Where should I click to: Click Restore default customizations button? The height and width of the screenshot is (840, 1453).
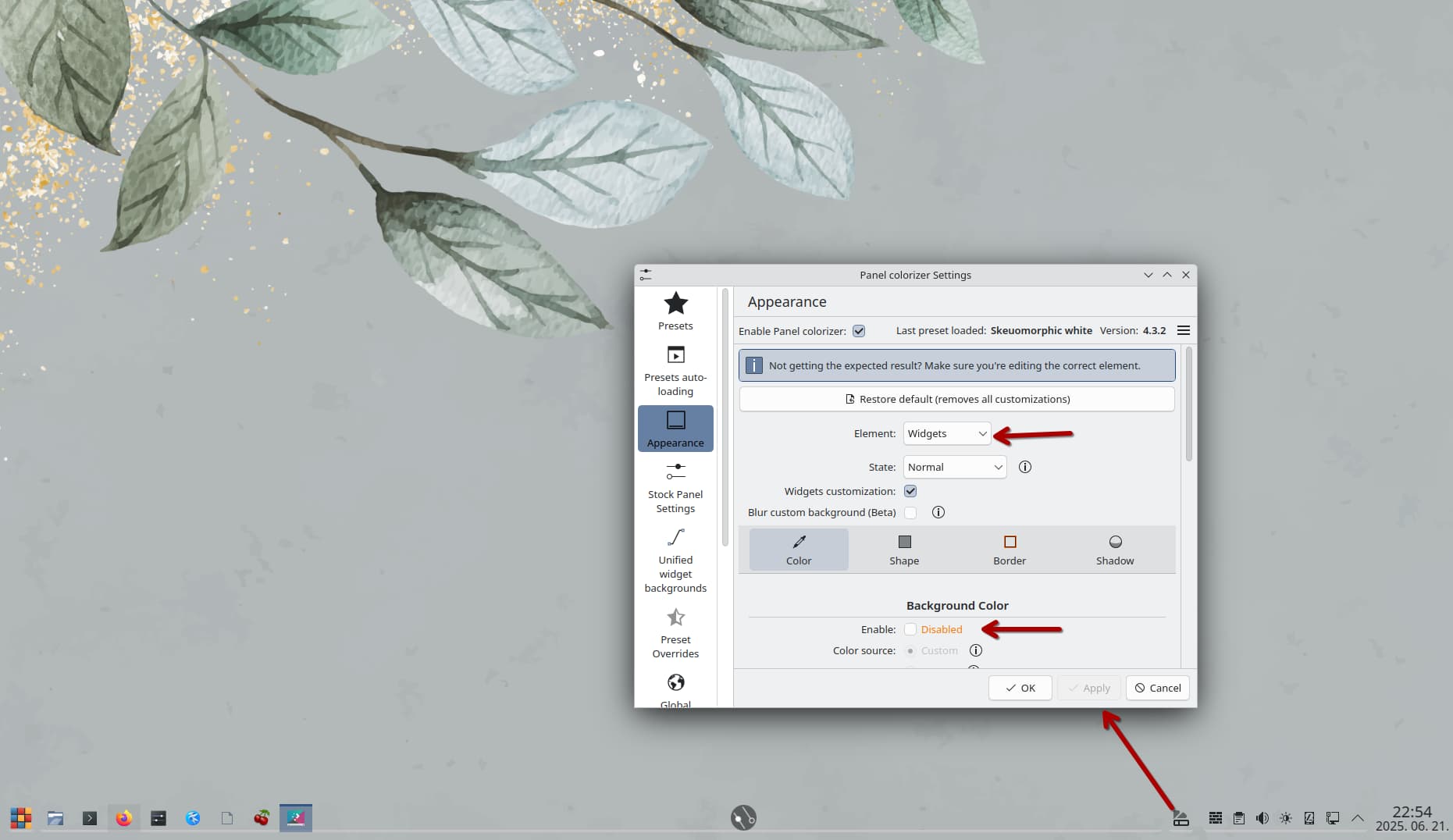point(956,399)
